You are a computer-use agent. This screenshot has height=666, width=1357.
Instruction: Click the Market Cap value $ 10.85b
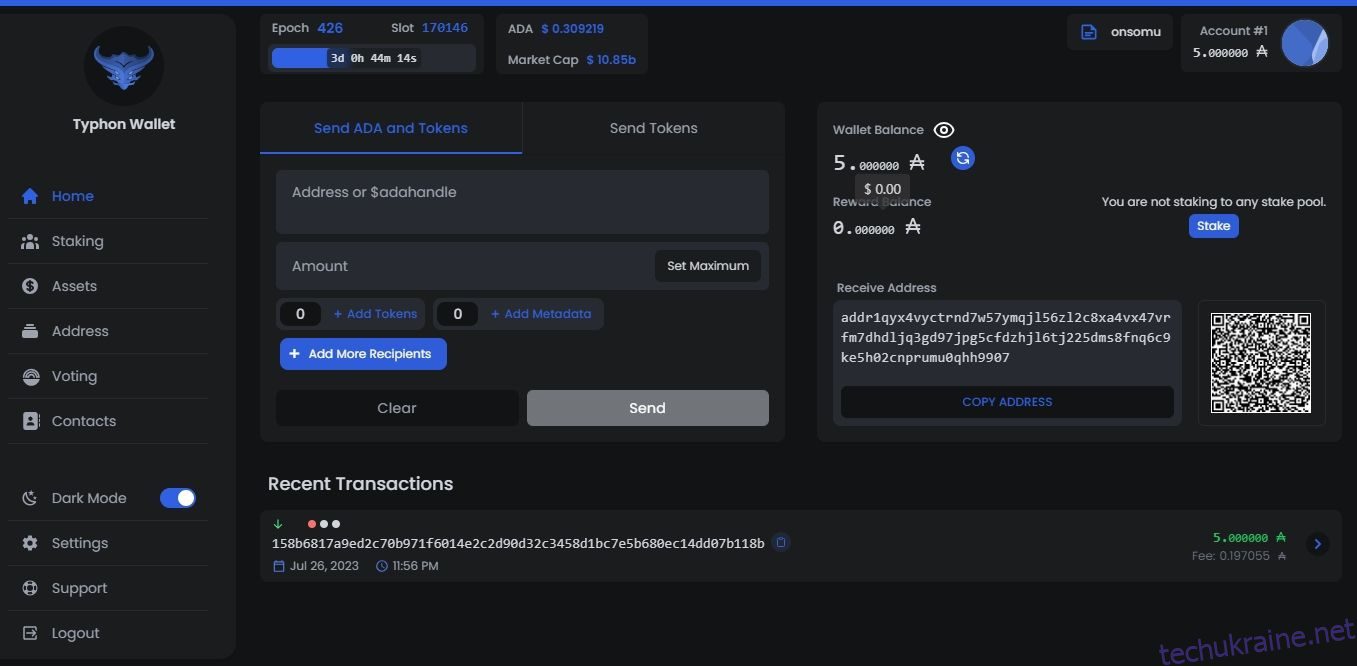tap(611, 60)
